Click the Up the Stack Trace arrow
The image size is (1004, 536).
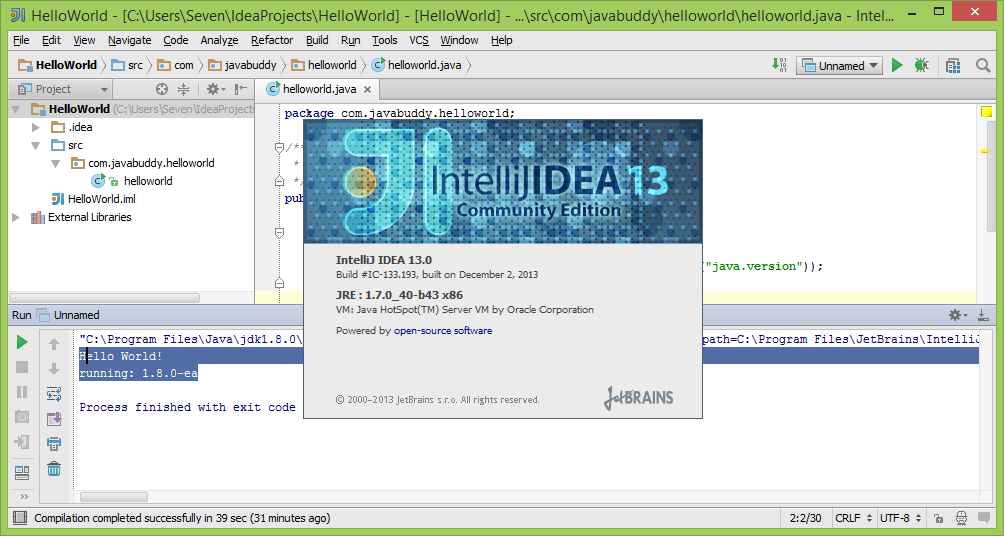coord(54,344)
